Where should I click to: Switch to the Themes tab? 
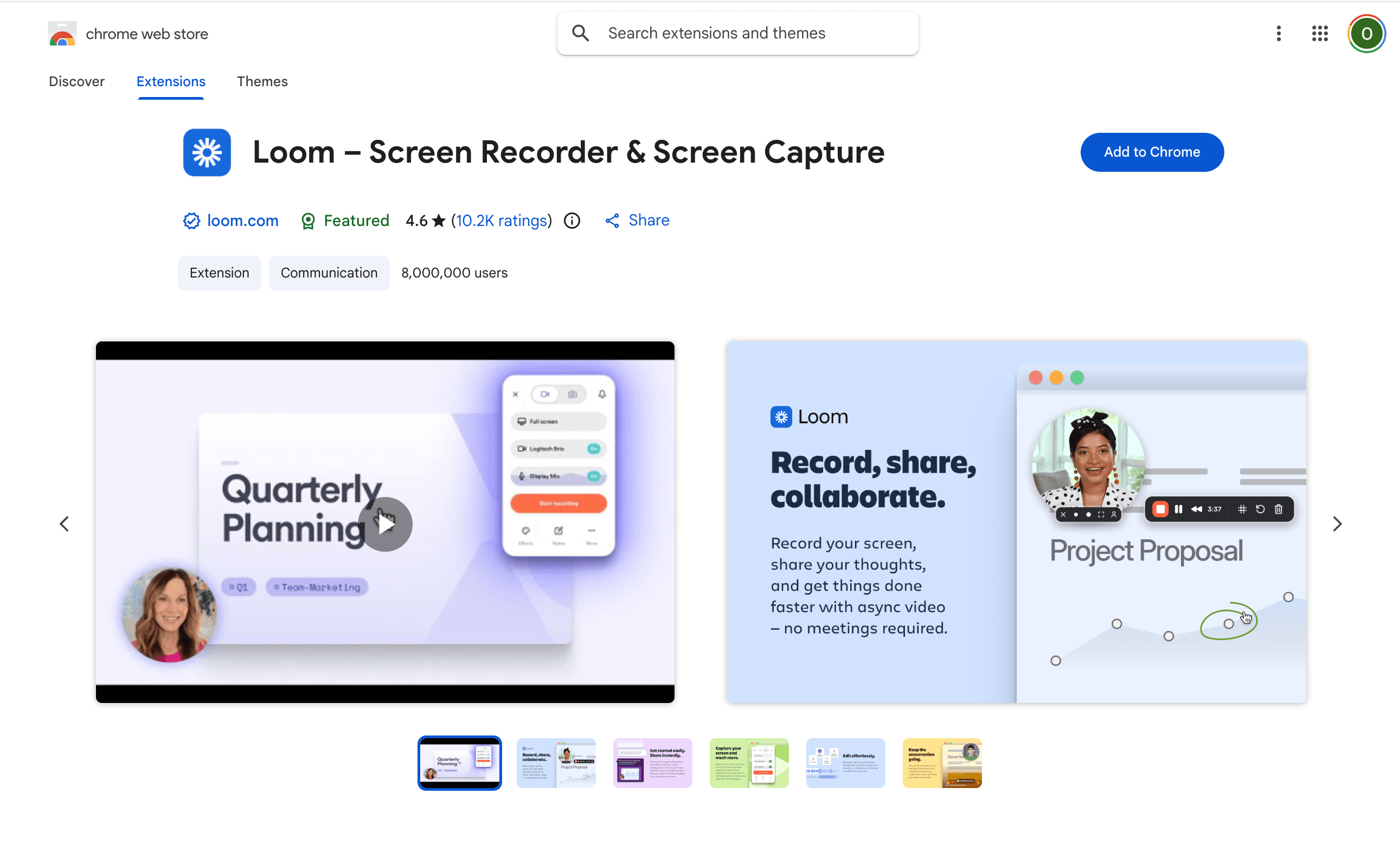tap(262, 81)
